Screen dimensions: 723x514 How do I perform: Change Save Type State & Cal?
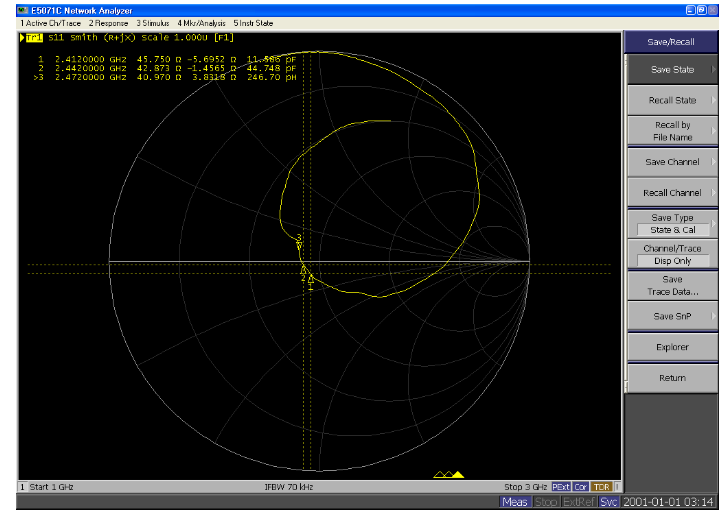672,224
